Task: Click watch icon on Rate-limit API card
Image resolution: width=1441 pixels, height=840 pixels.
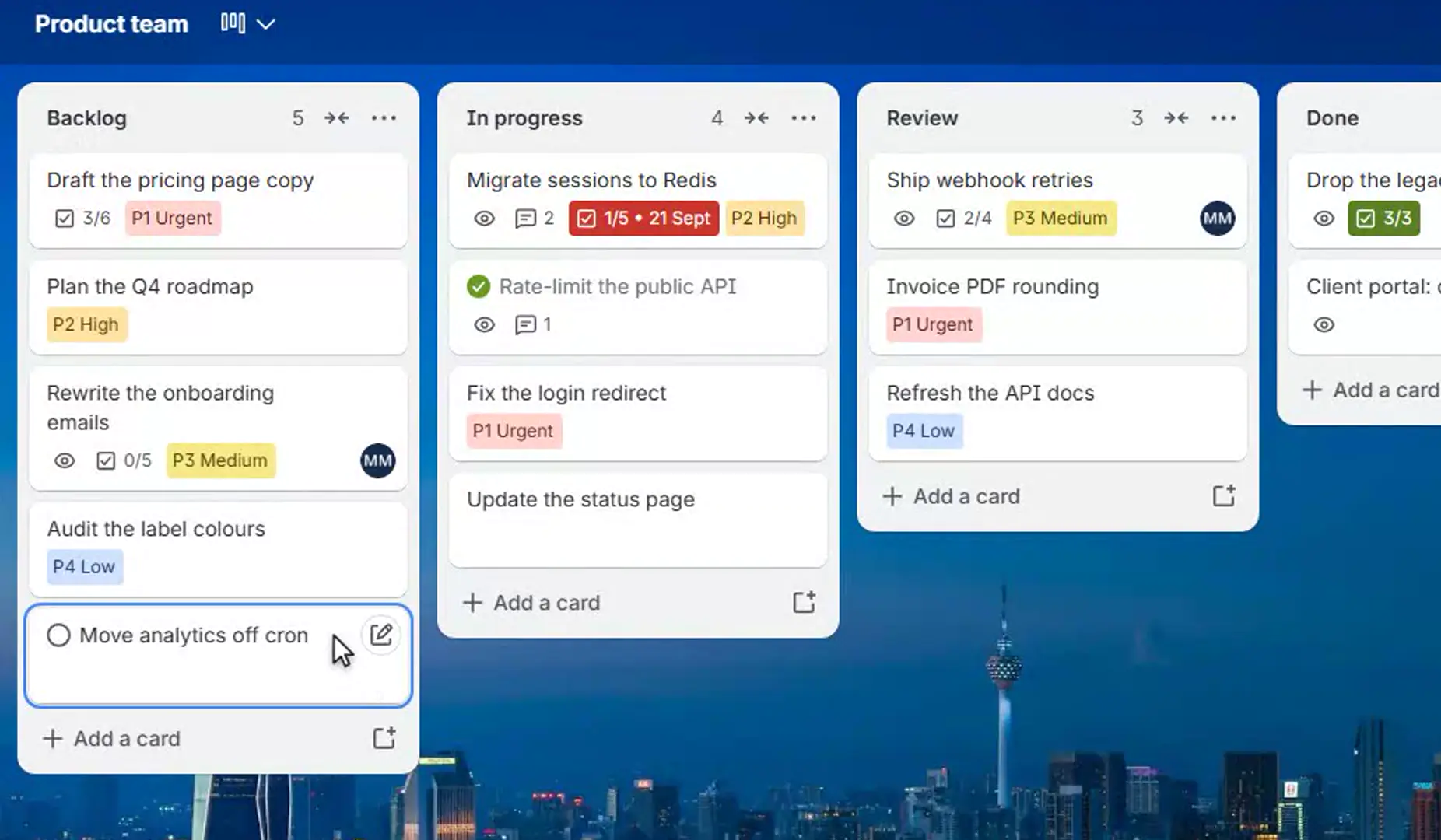Action: 484,325
